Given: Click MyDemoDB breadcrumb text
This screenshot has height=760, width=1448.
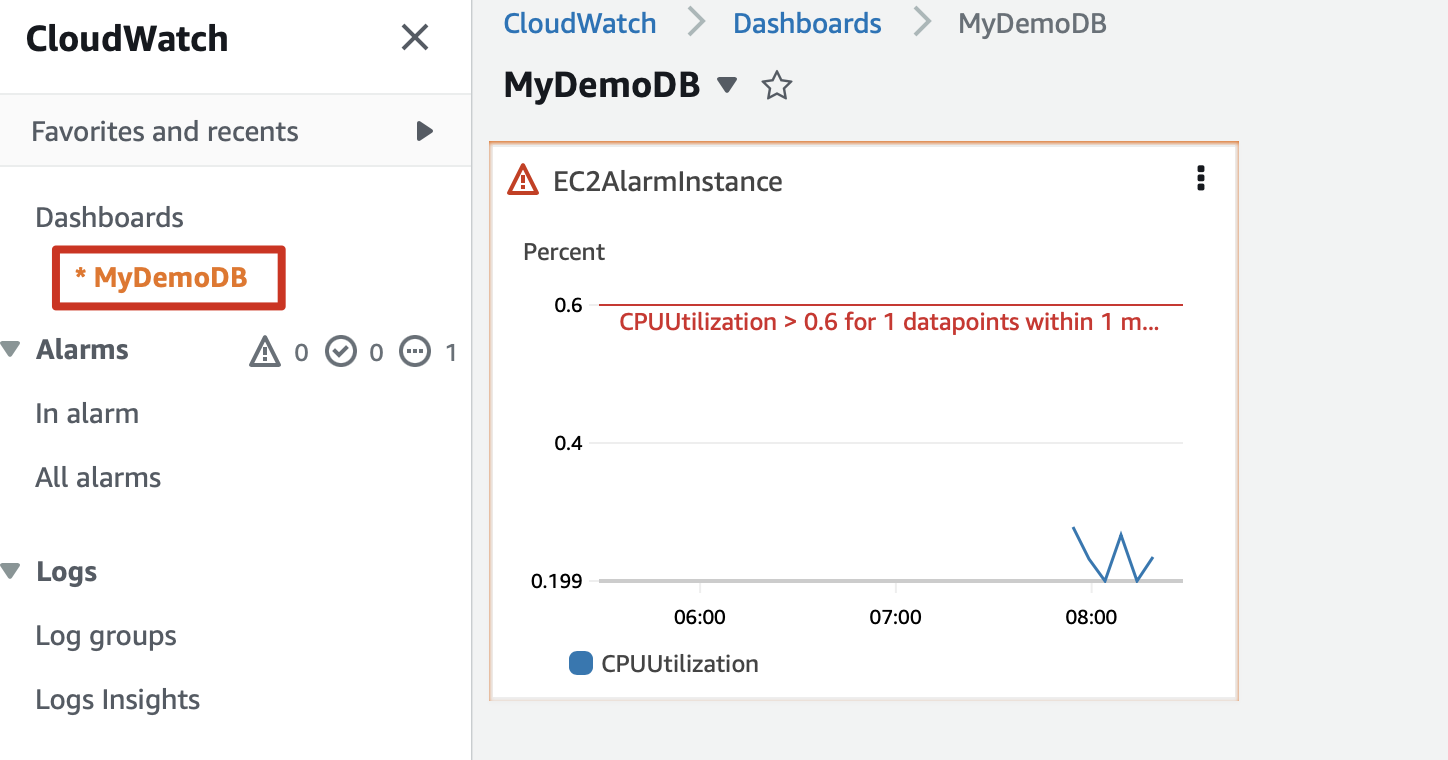Looking at the screenshot, I should (x=1032, y=23).
